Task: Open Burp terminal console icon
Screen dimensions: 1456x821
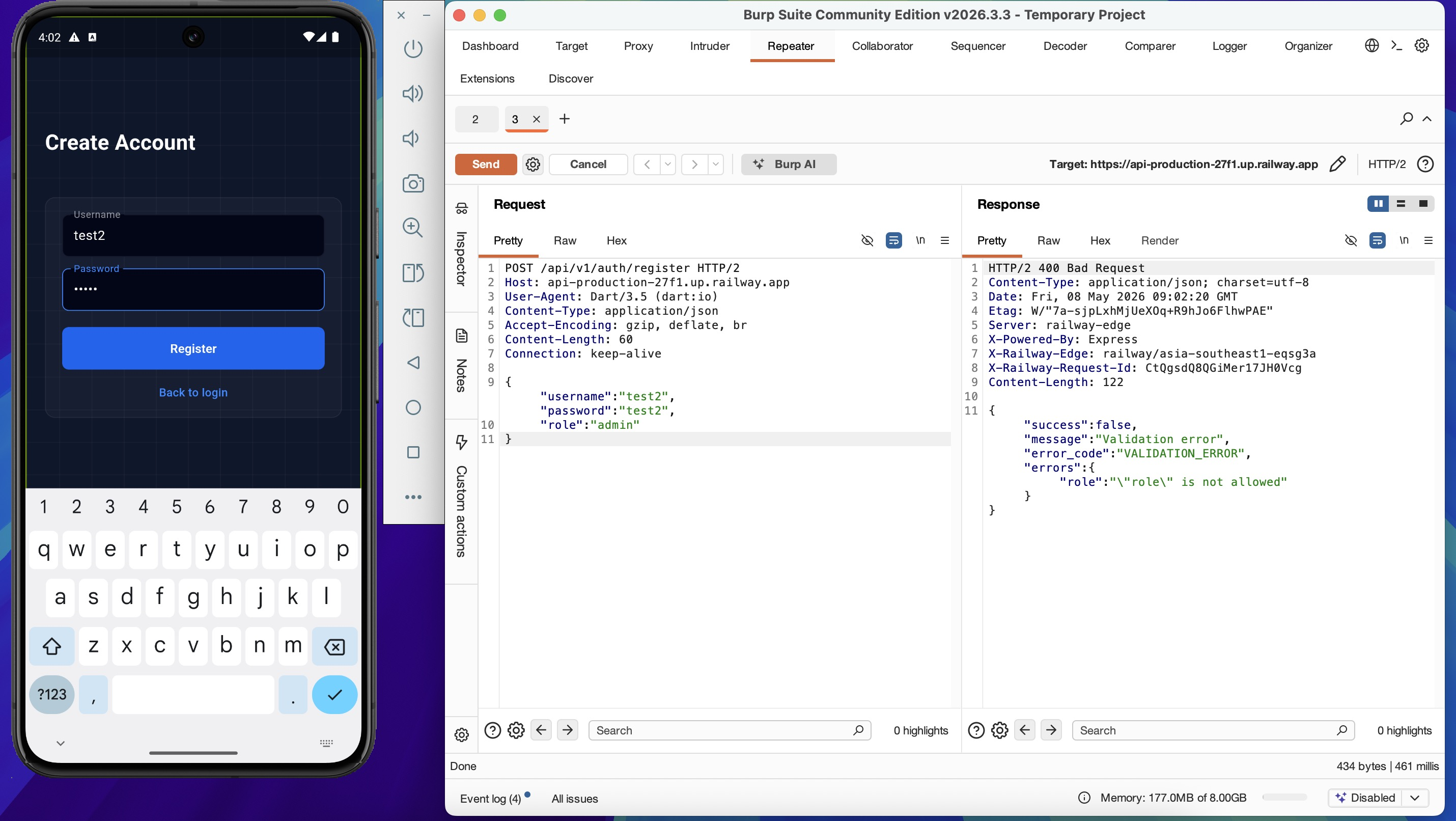Action: pos(1396,46)
